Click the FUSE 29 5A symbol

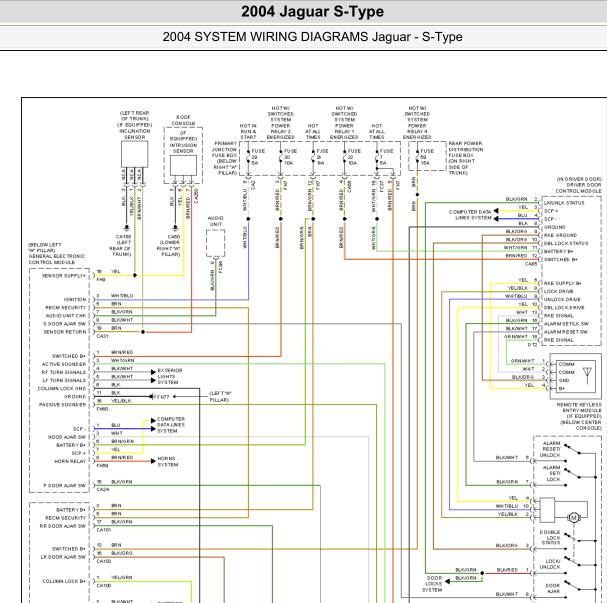tap(256, 157)
